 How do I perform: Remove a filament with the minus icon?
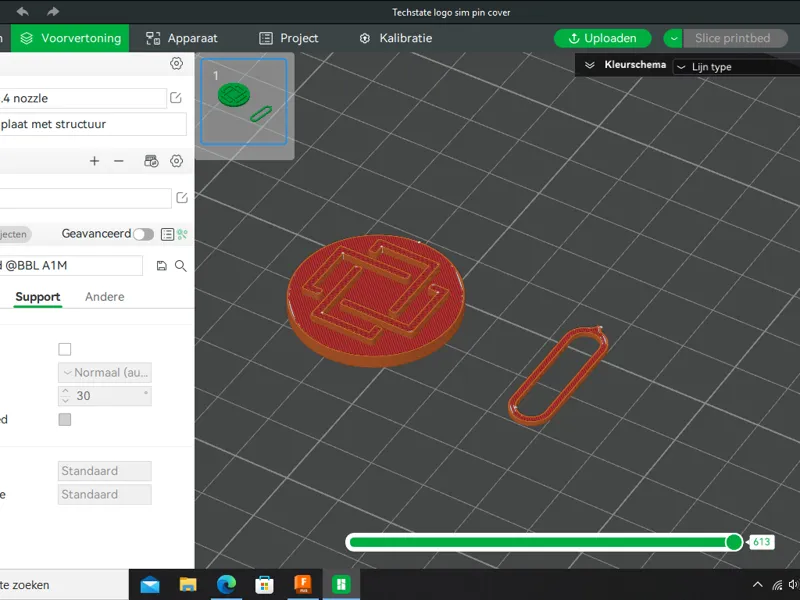[x=119, y=161]
